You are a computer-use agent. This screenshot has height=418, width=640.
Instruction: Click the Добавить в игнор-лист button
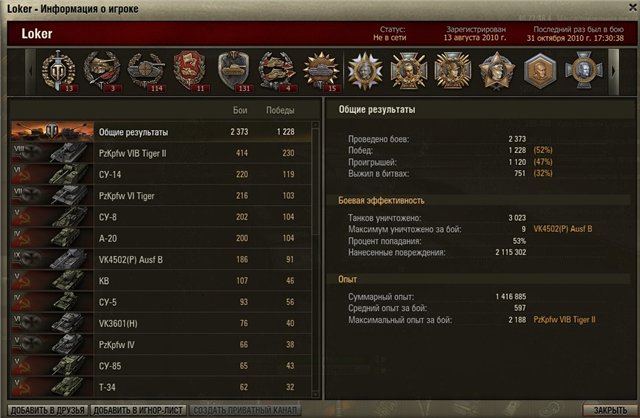(x=138, y=410)
